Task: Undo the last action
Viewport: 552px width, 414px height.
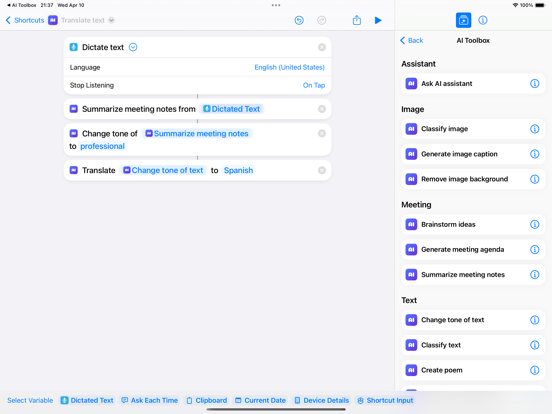Action: point(299,20)
